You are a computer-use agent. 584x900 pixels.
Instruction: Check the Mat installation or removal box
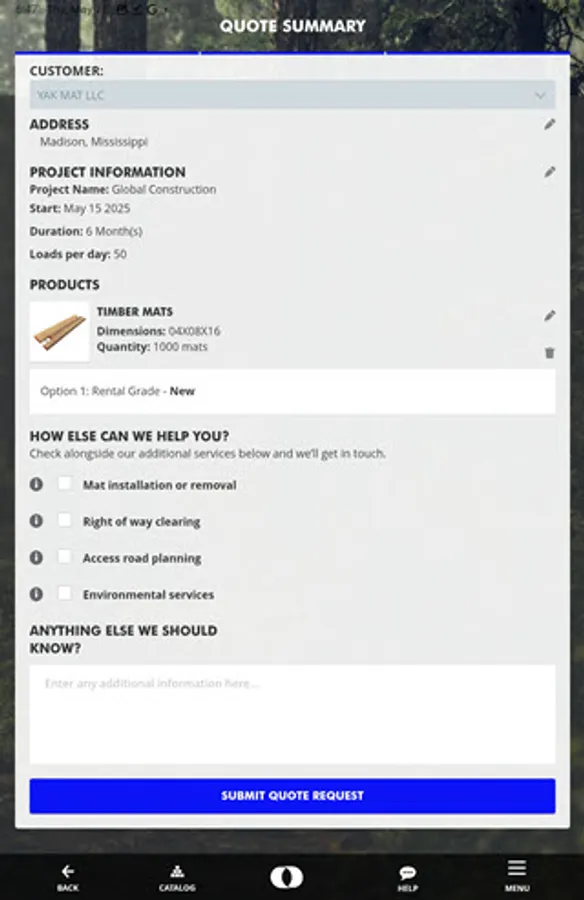[66, 484]
